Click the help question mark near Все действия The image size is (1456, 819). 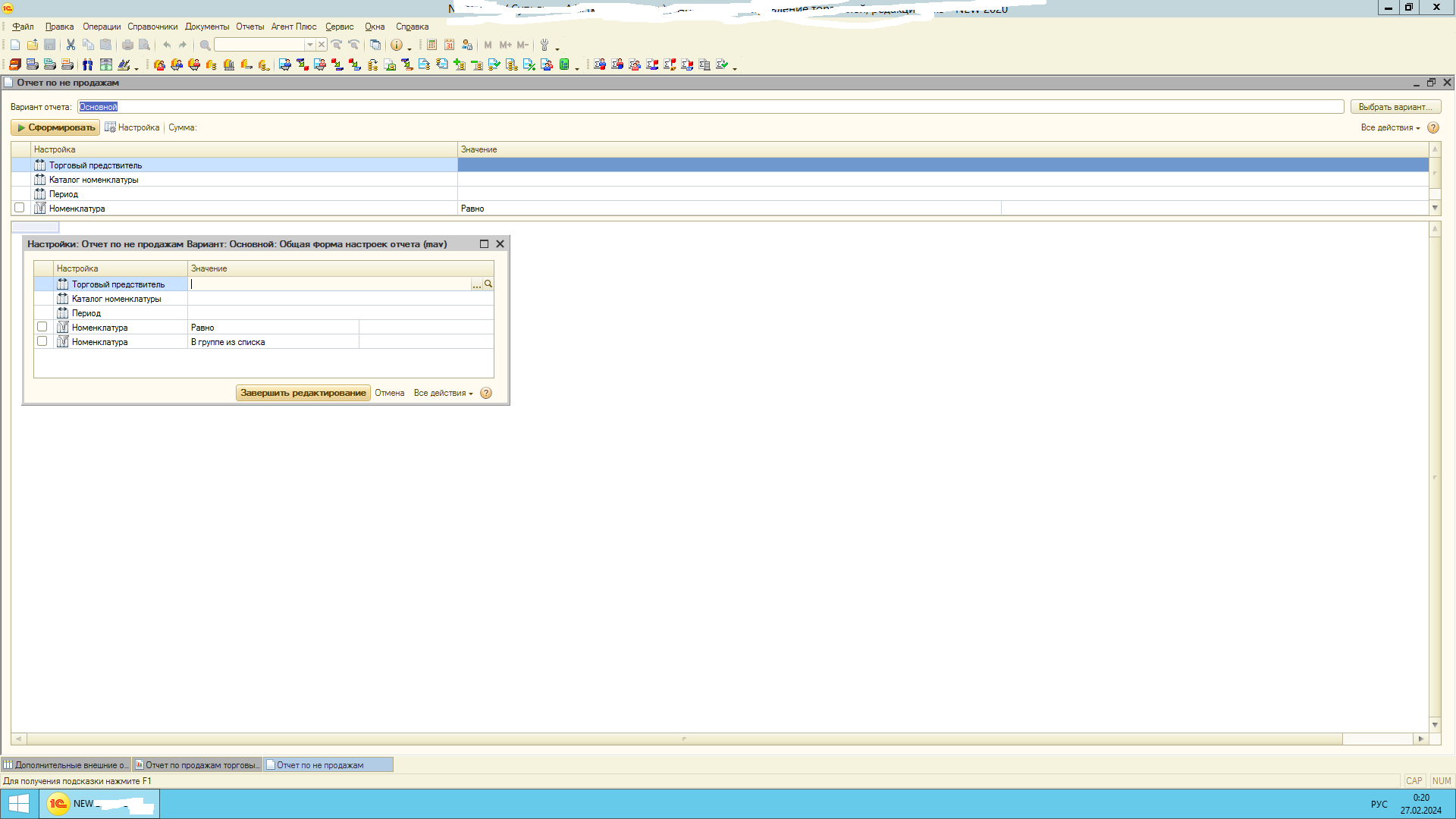pyautogui.click(x=1433, y=127)
